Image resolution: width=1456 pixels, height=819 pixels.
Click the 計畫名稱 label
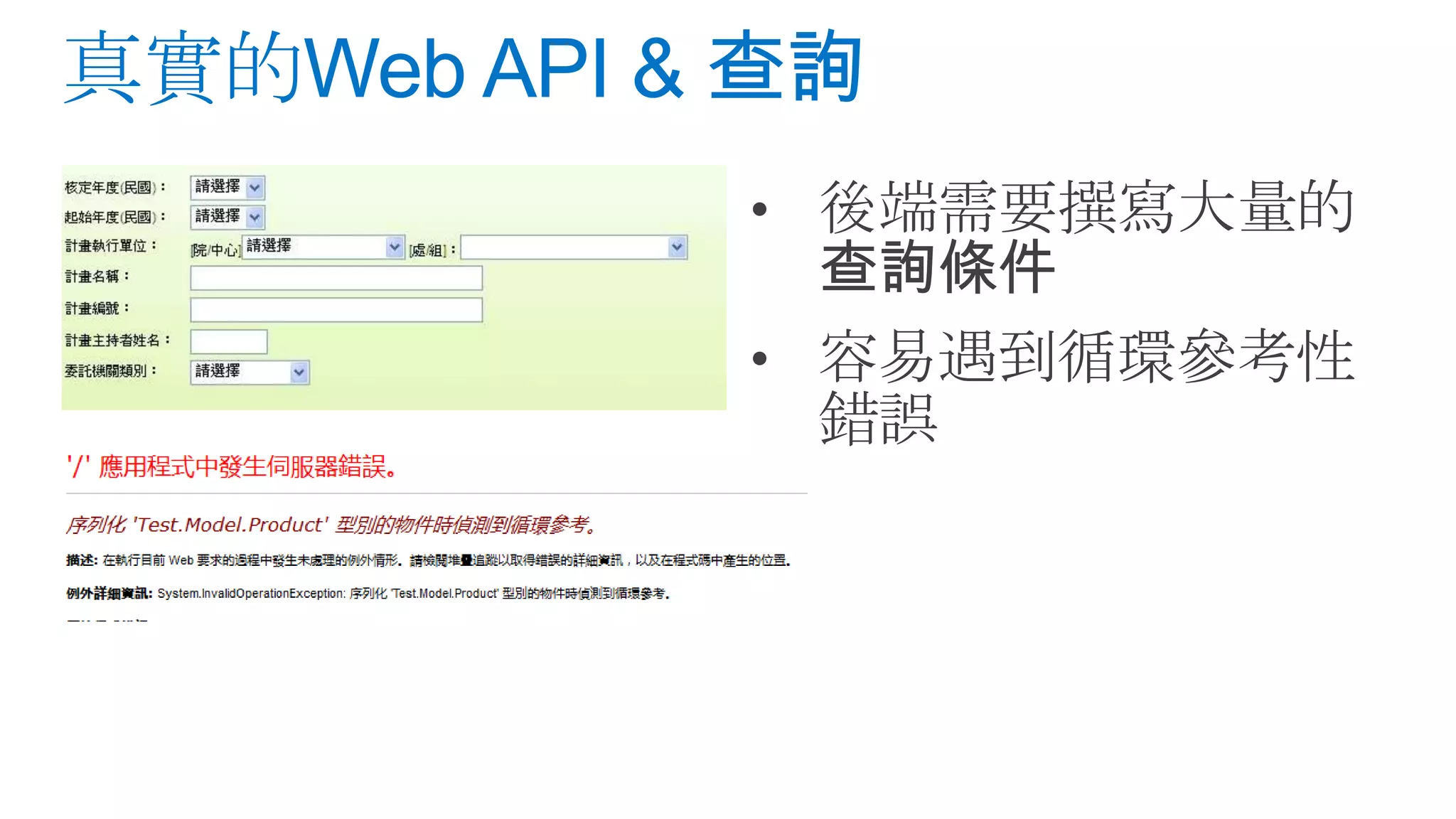pos(97,277)
